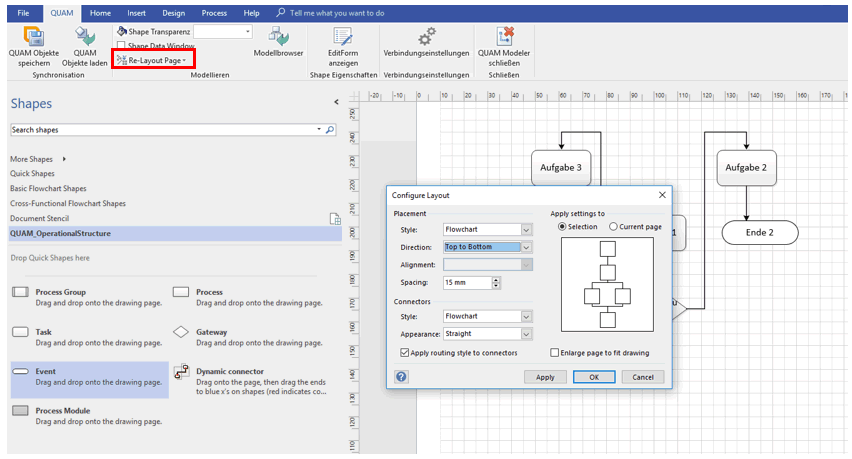
Task: Select Cross-Functional Flowchart Shapes stencil
Action: coord(67,203)
